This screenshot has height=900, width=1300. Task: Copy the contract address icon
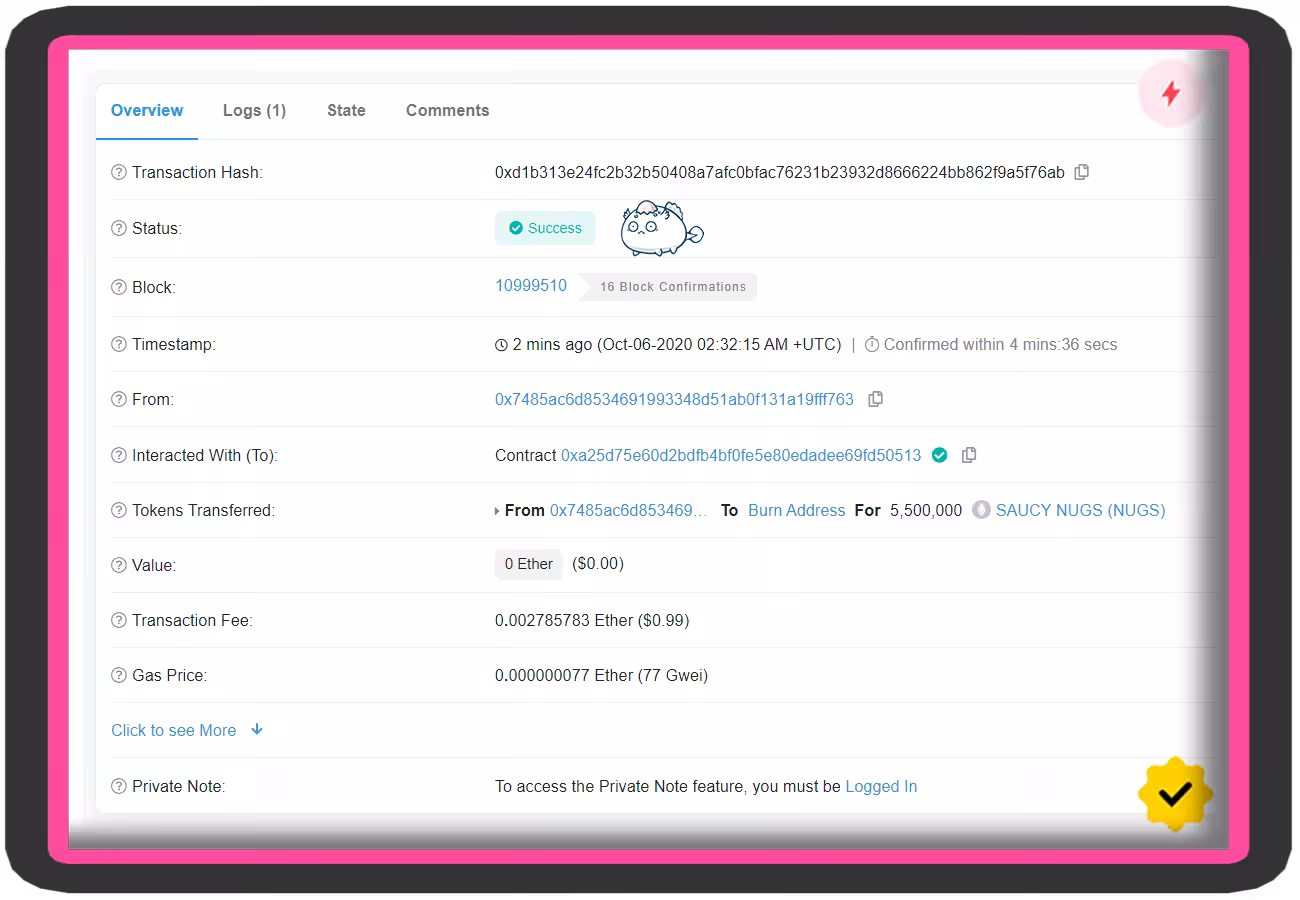[x=968, y=455]
